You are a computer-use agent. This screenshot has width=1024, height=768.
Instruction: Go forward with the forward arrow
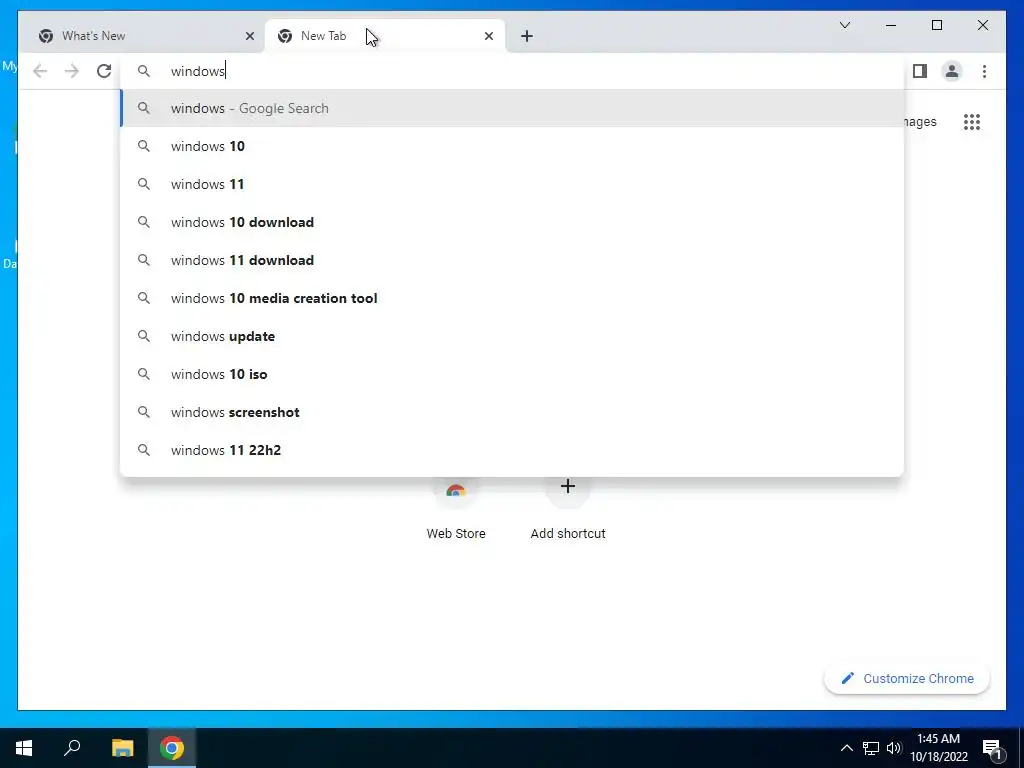(72, 71)
